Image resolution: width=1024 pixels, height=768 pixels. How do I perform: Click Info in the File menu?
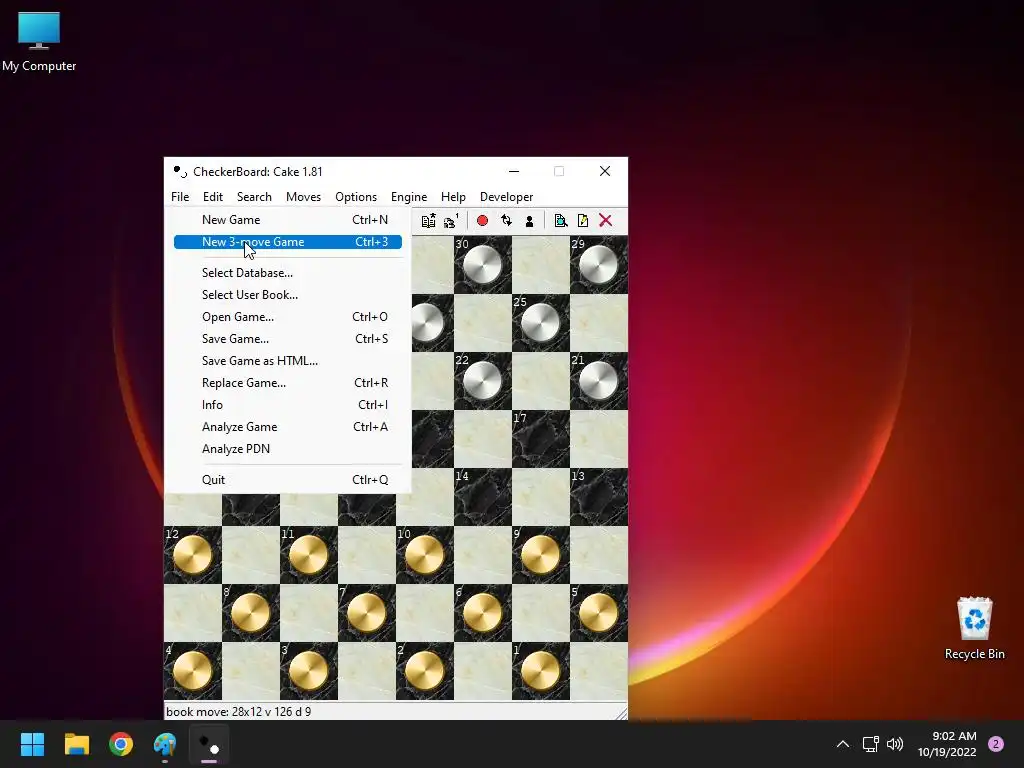tap(287, 405)
